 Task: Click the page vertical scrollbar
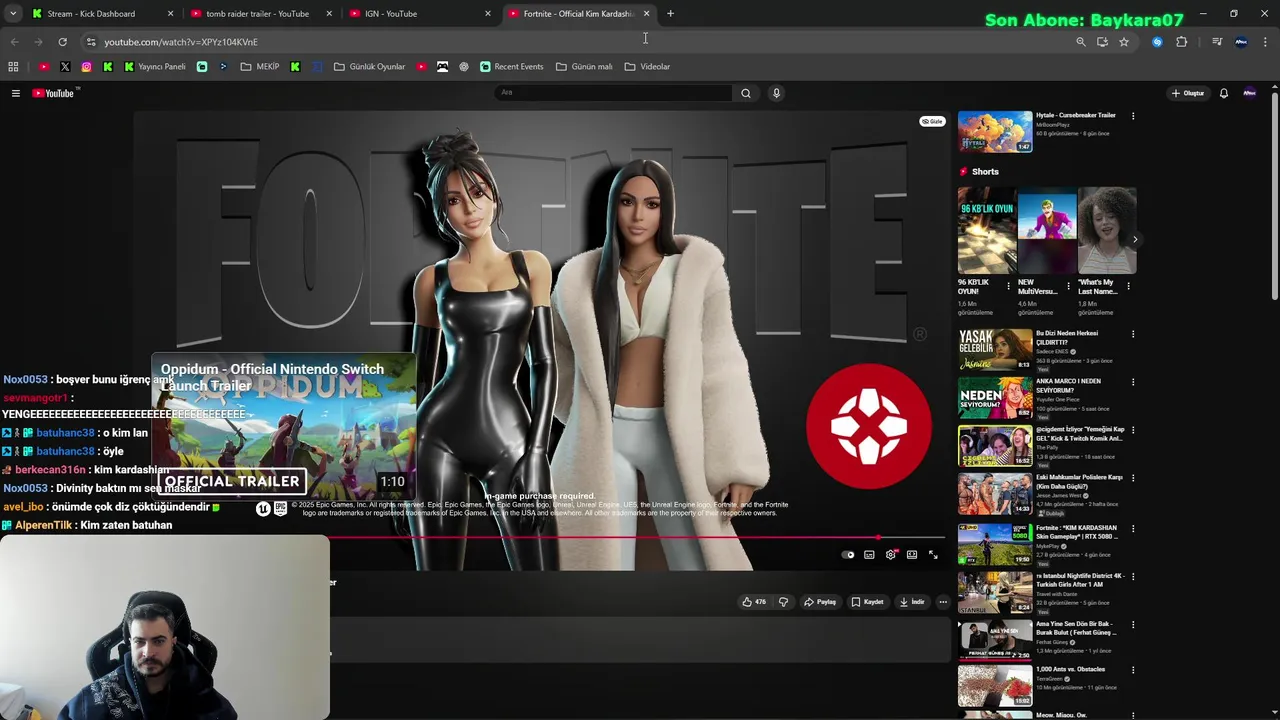(1274, 195)
